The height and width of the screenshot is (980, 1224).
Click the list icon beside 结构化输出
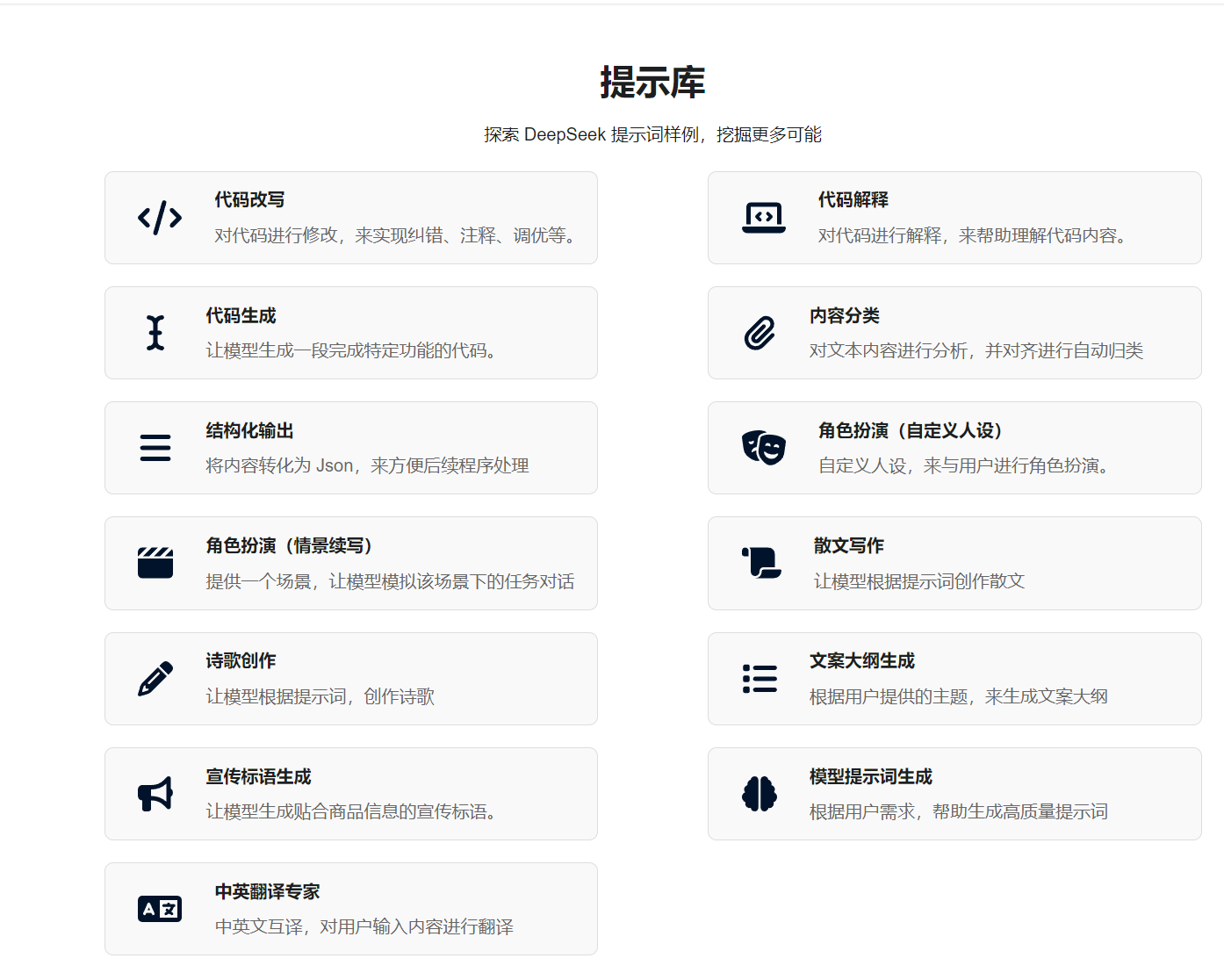(x=155, y=448)
